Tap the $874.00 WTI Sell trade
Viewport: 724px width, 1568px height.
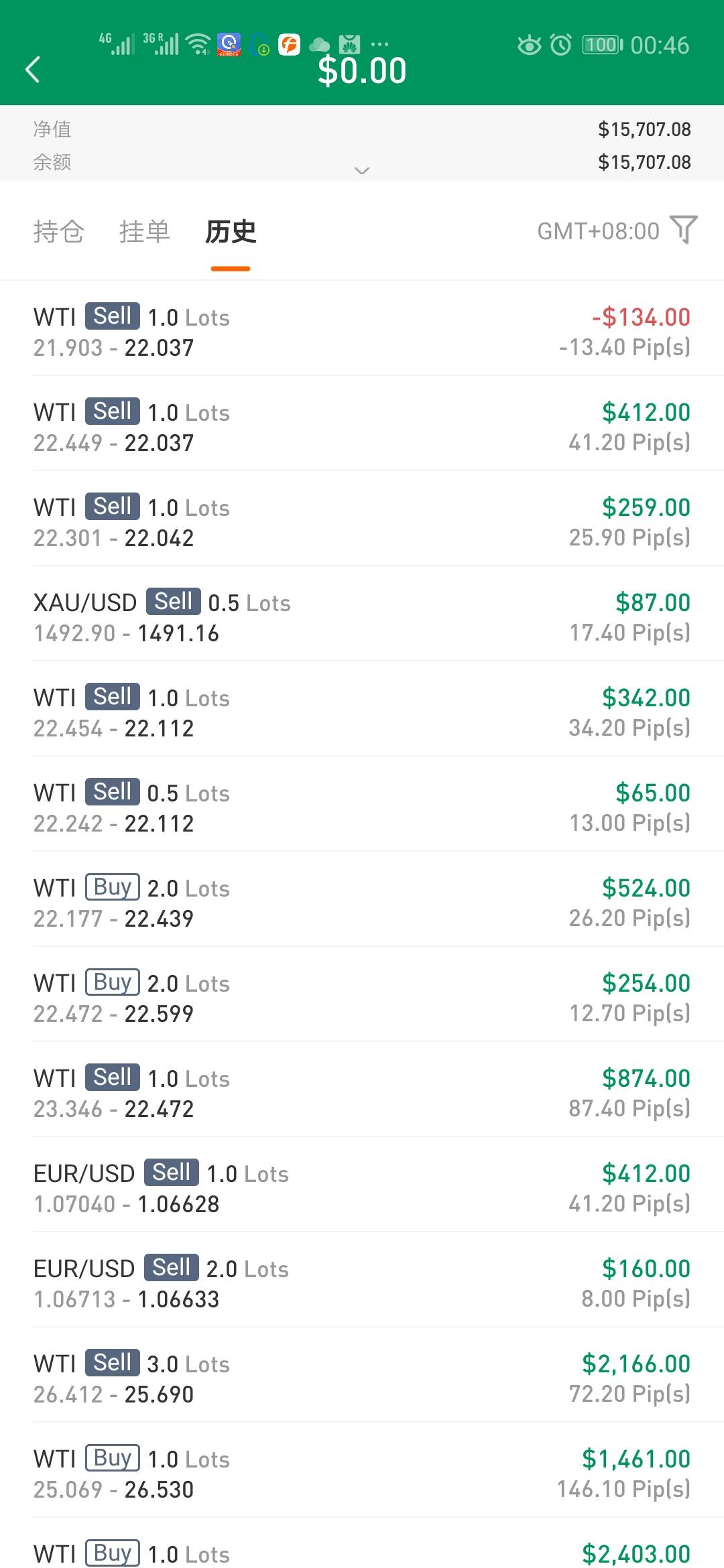coord(362,1093)
